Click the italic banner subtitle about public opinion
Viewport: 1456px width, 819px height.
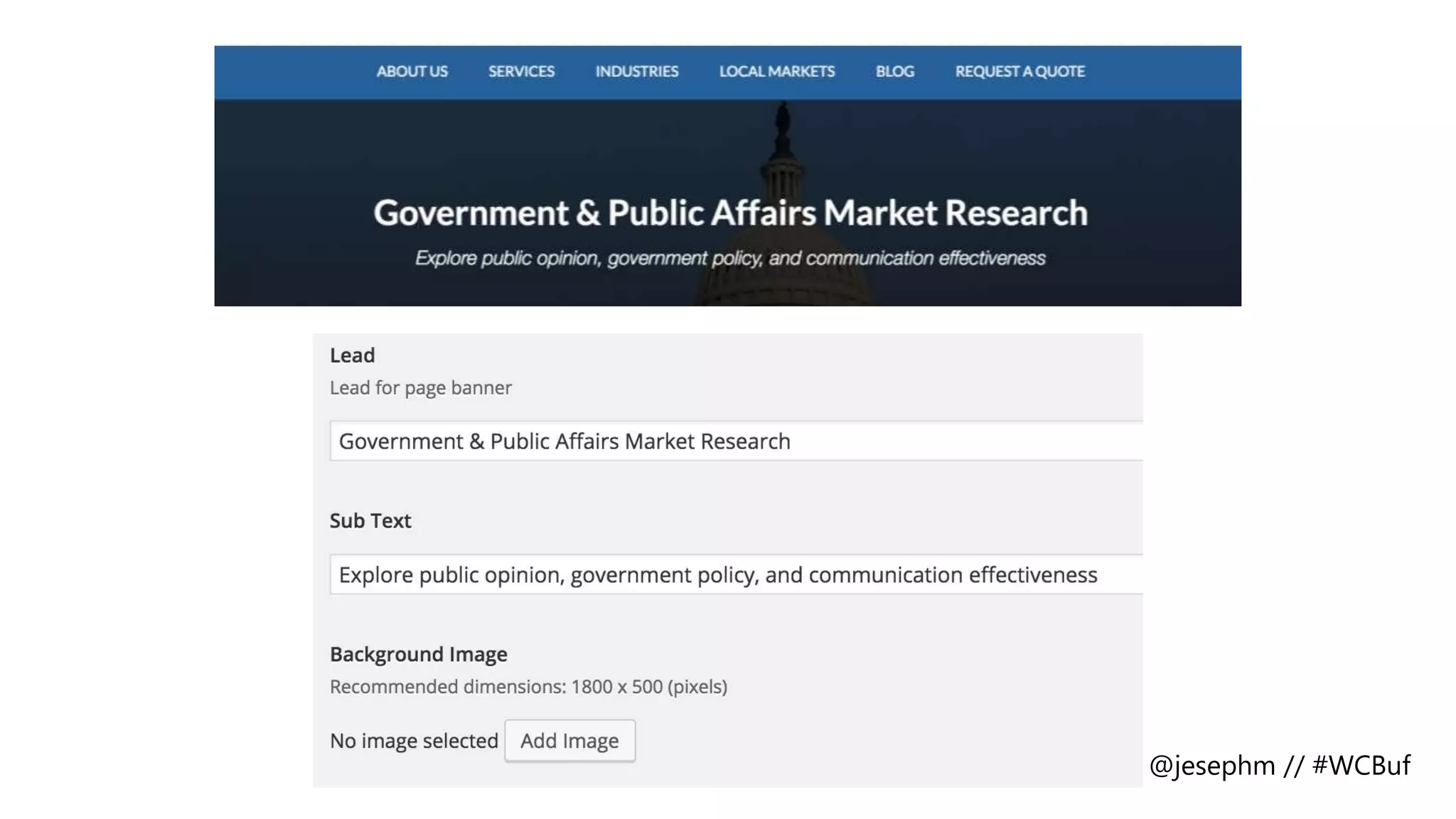coord(730,258)
